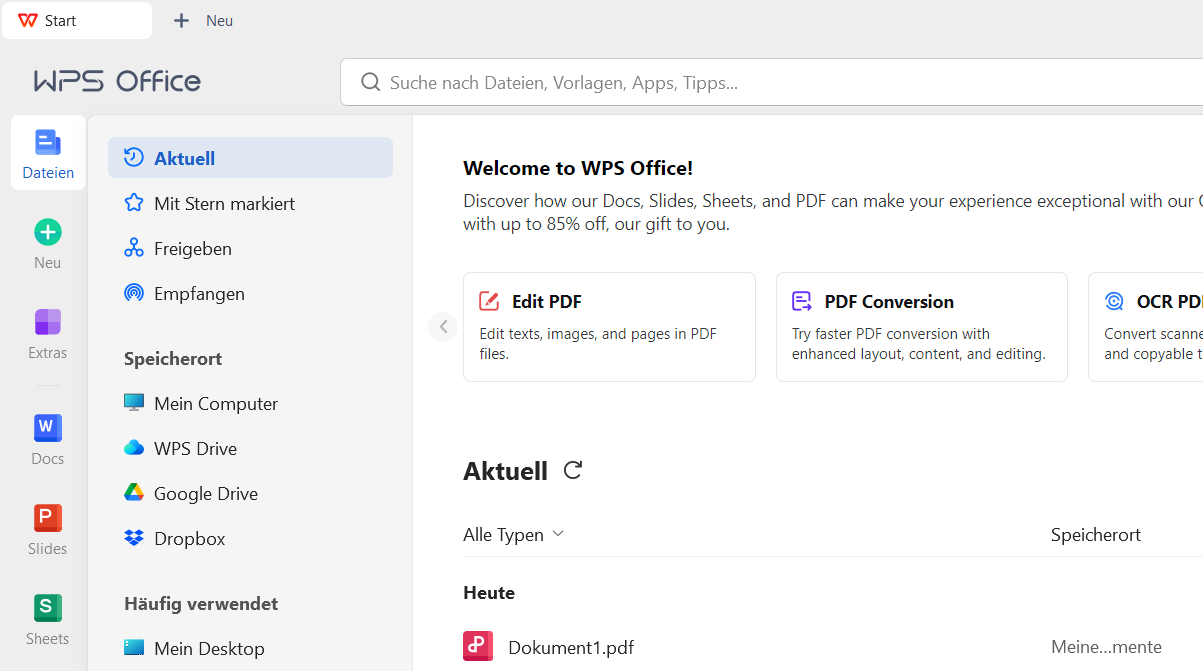Launch the Docs writer icon
Screen dimensions: 1203x671
point(48,428)
